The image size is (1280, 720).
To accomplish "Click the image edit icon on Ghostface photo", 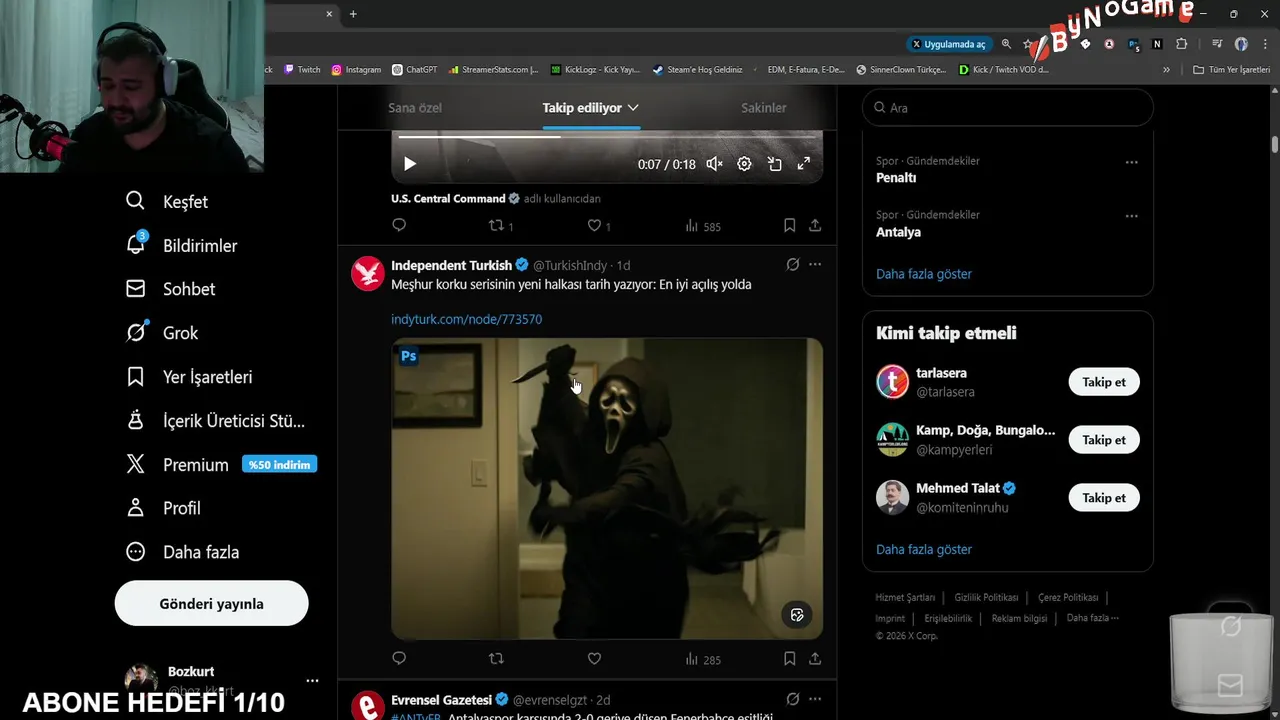I will click(797, 615).
